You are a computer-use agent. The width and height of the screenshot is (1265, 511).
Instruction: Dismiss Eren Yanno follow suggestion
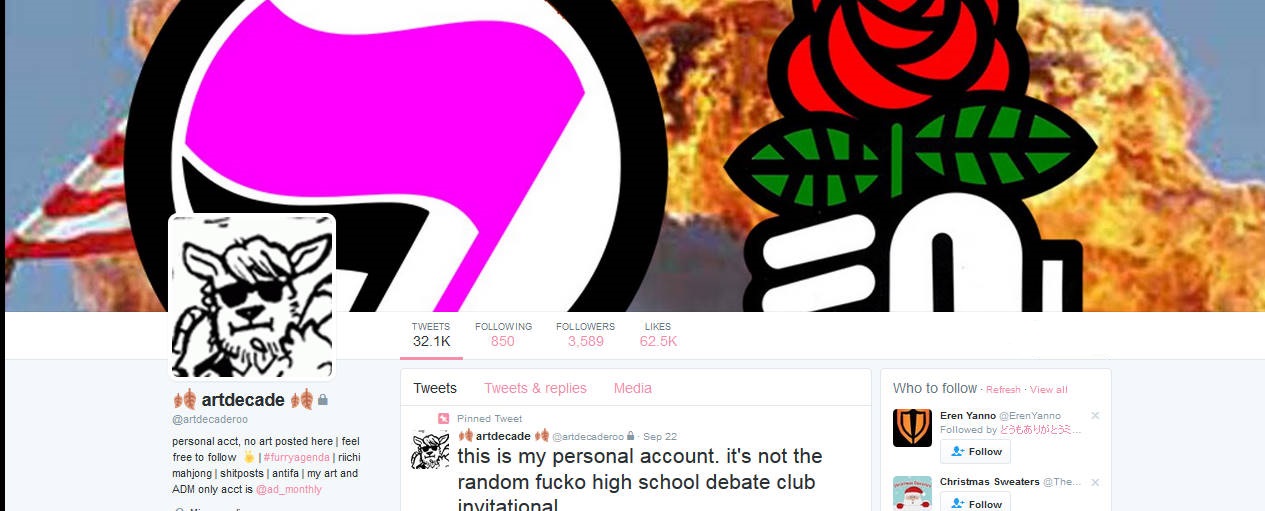click(x=1095, y=415)
